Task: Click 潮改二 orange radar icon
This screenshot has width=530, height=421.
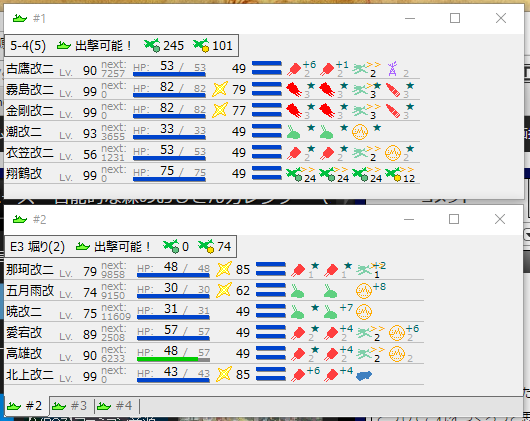Action: point(360,132)
